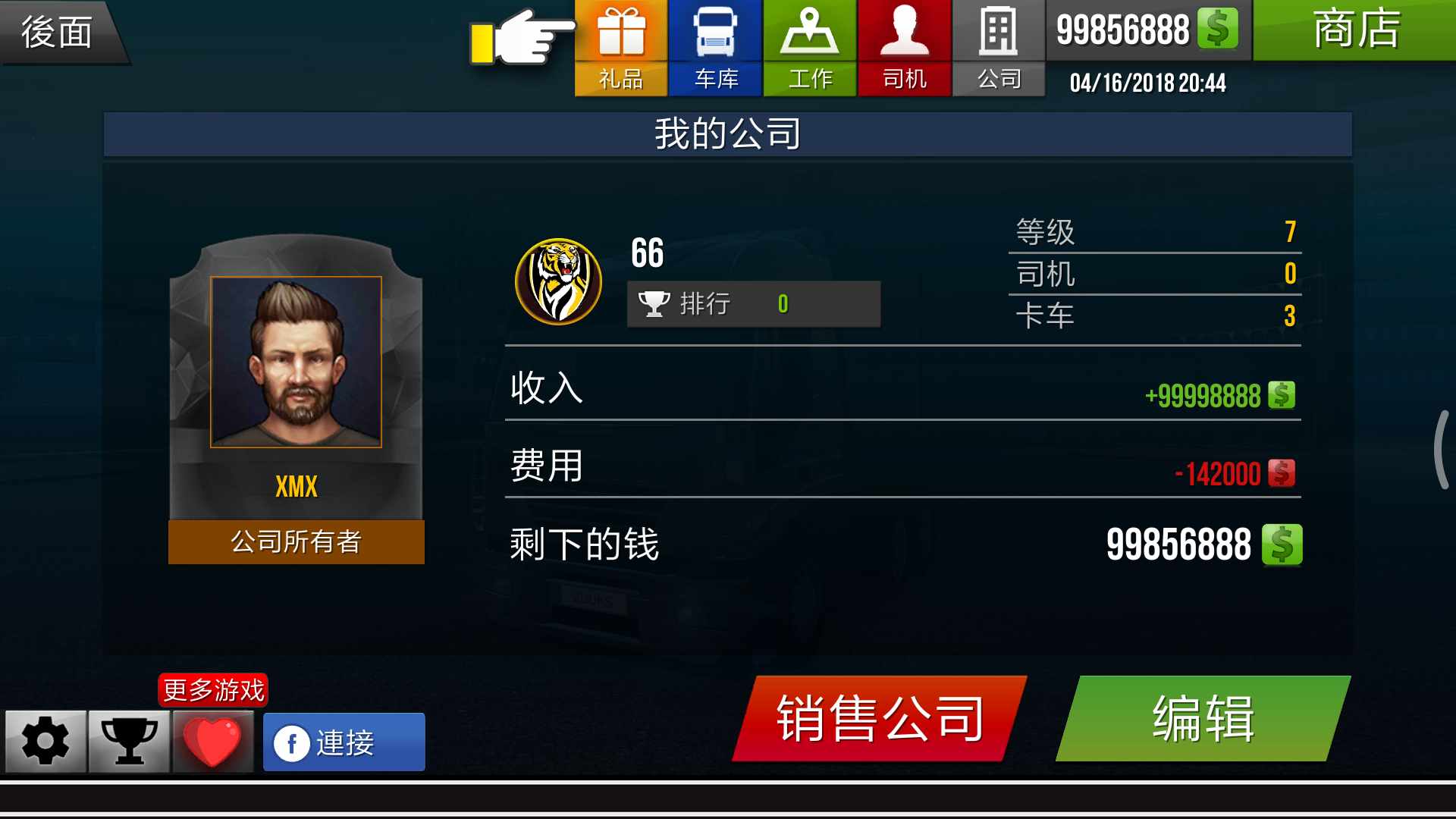Tap the red heart icon
This screenshot has height=819, width=1456.
212,741
